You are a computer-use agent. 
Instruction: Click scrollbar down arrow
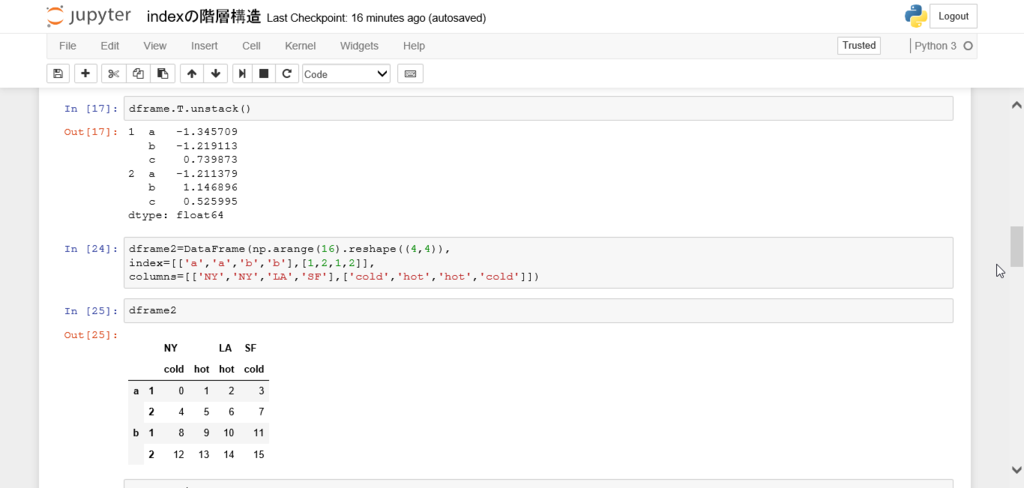tap(1016, 469)
